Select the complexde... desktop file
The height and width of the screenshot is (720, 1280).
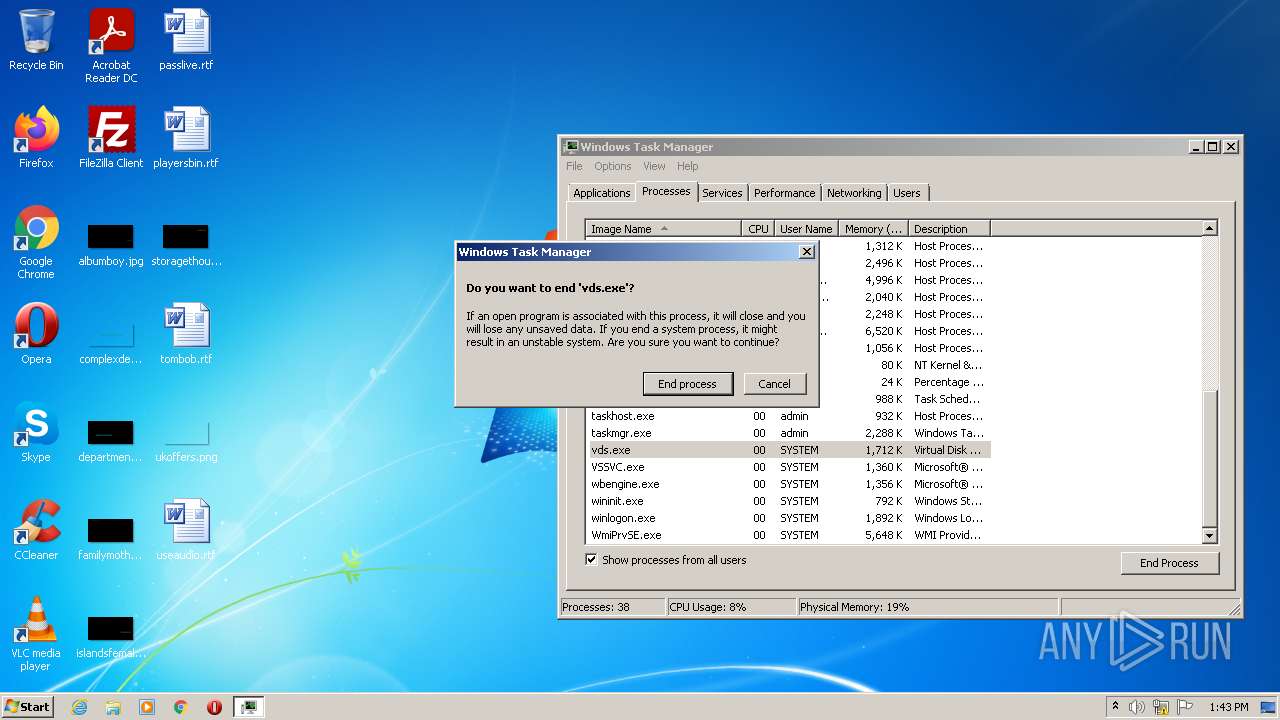(x=111, y=340)
